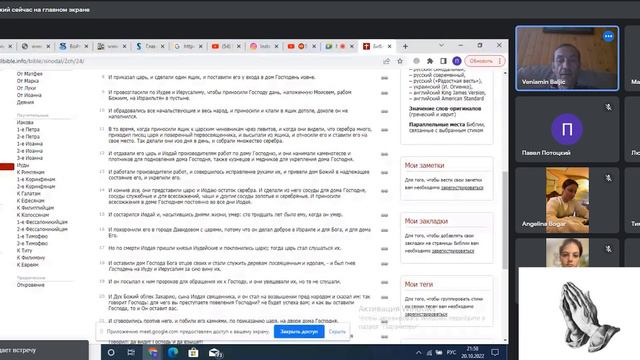This screenshot has height=360, width=640.
Task: Open the book От Иоанна
Action: [29, 95]
